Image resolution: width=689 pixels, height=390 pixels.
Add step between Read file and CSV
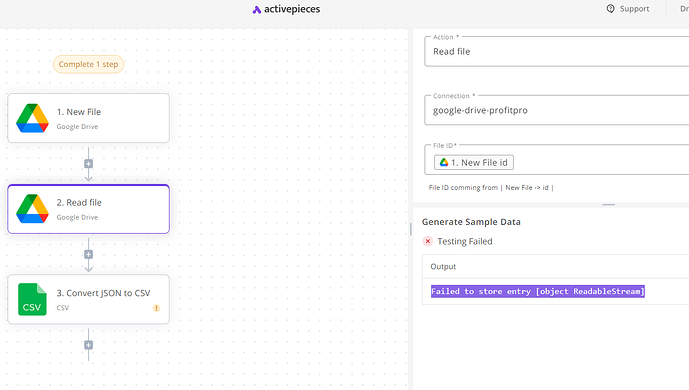point(88,254)
